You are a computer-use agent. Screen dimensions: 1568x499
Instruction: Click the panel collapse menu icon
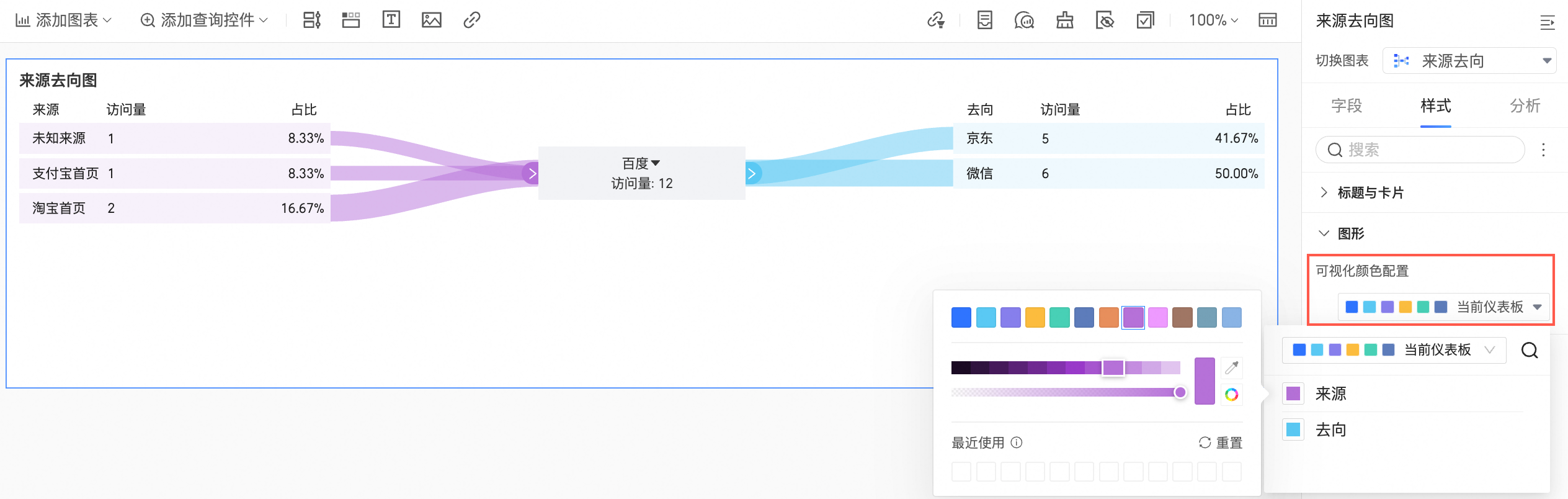tap(1547, 22)
